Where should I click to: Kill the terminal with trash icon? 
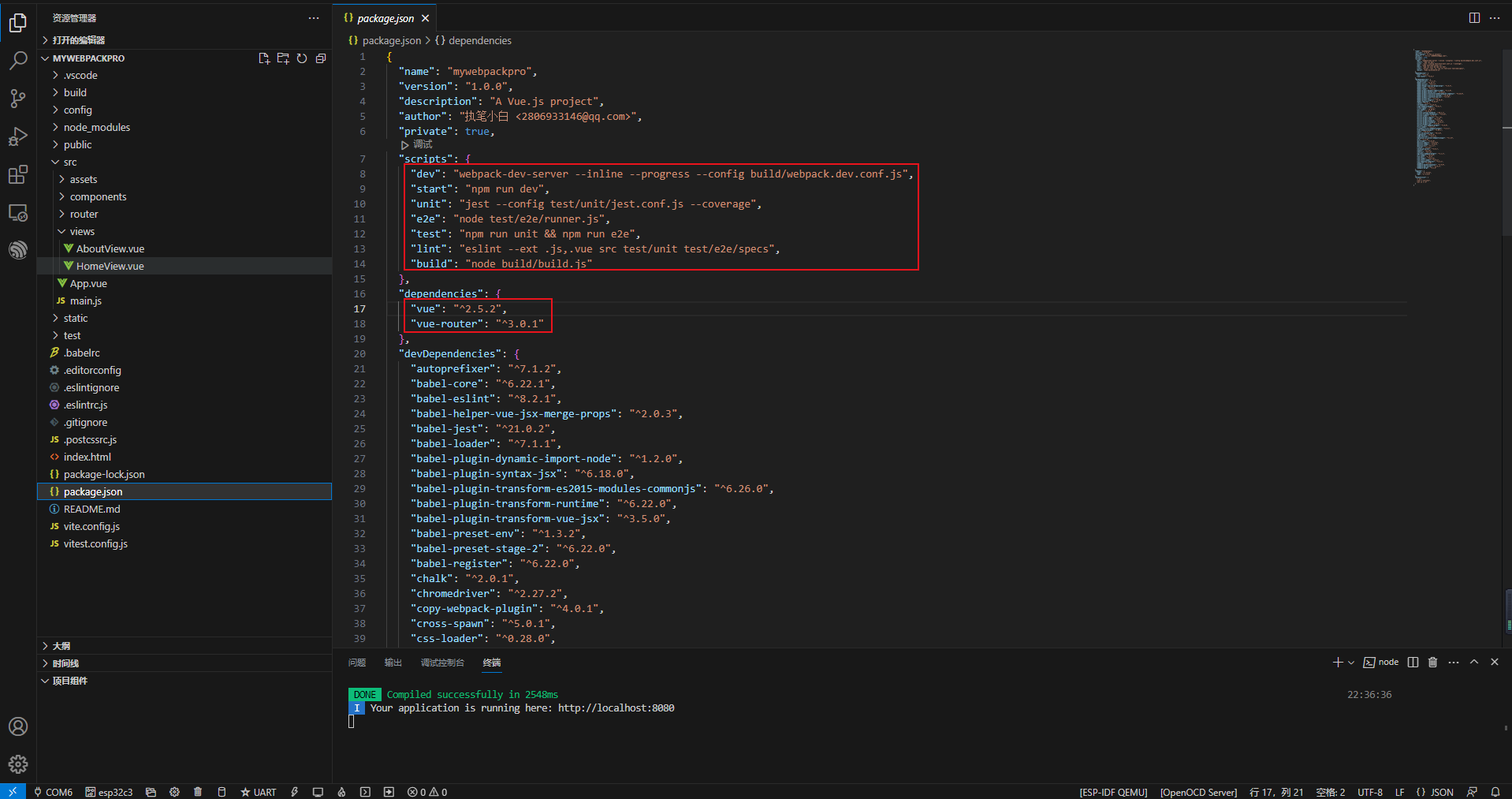tap(1433, 663)
